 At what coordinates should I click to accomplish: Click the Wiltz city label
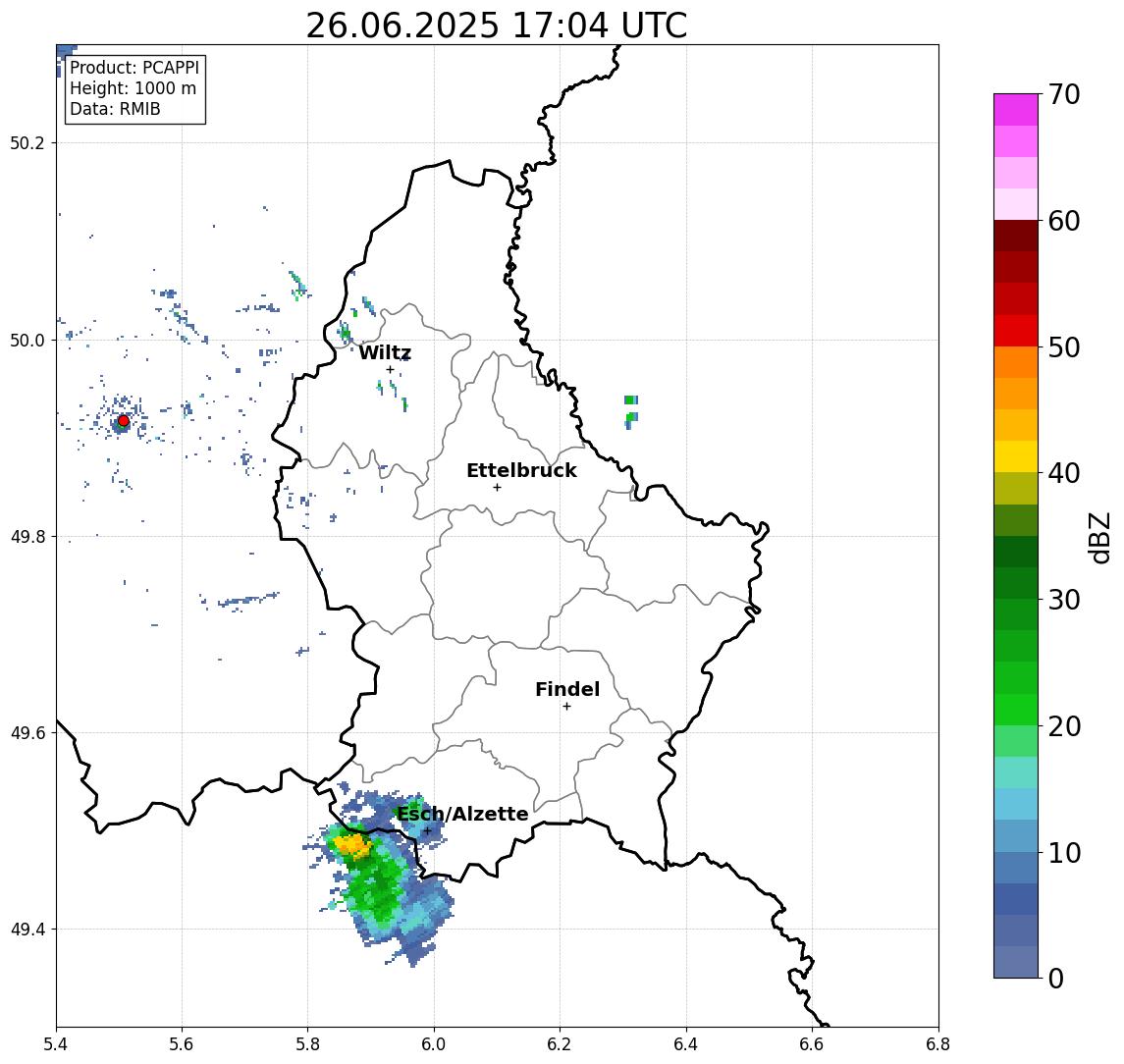coord(385,352)
